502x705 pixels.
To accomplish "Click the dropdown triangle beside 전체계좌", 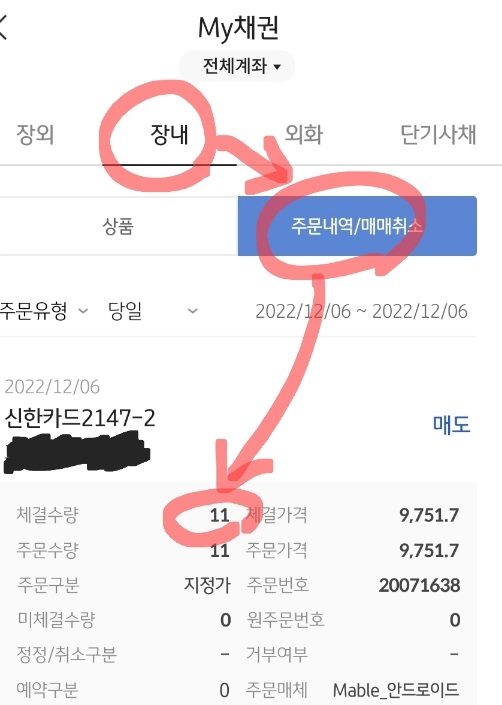I will pos(277,67).
